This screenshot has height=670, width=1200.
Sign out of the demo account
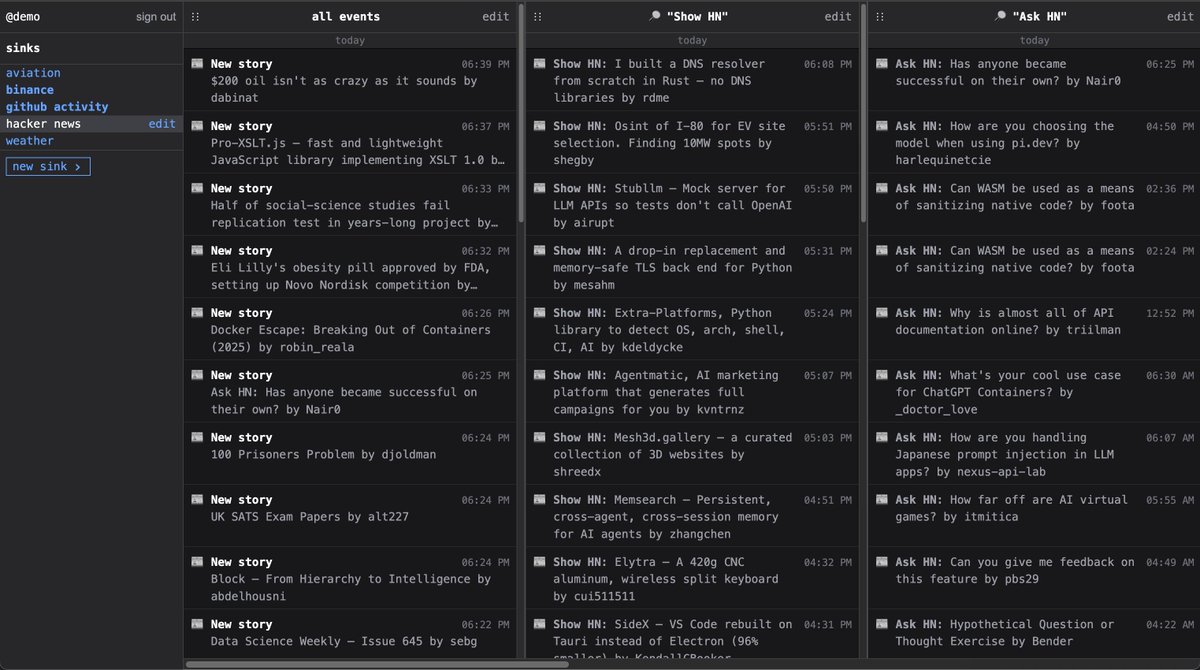tap(156, 17)
